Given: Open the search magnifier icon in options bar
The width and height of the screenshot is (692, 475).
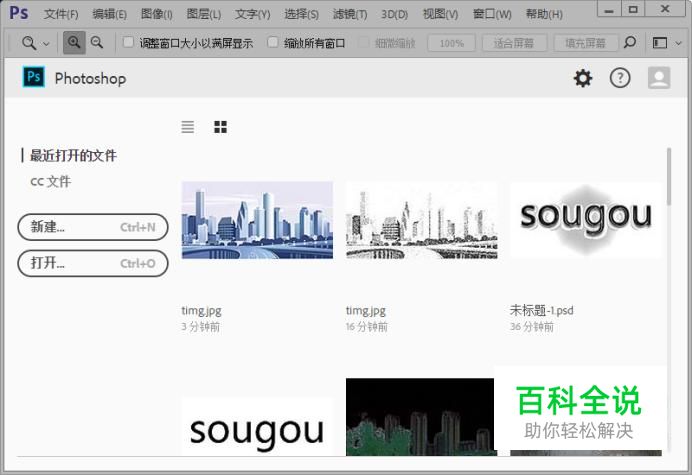Looking at the screenshot, I should pyautogui.click(x=630, y=42).
